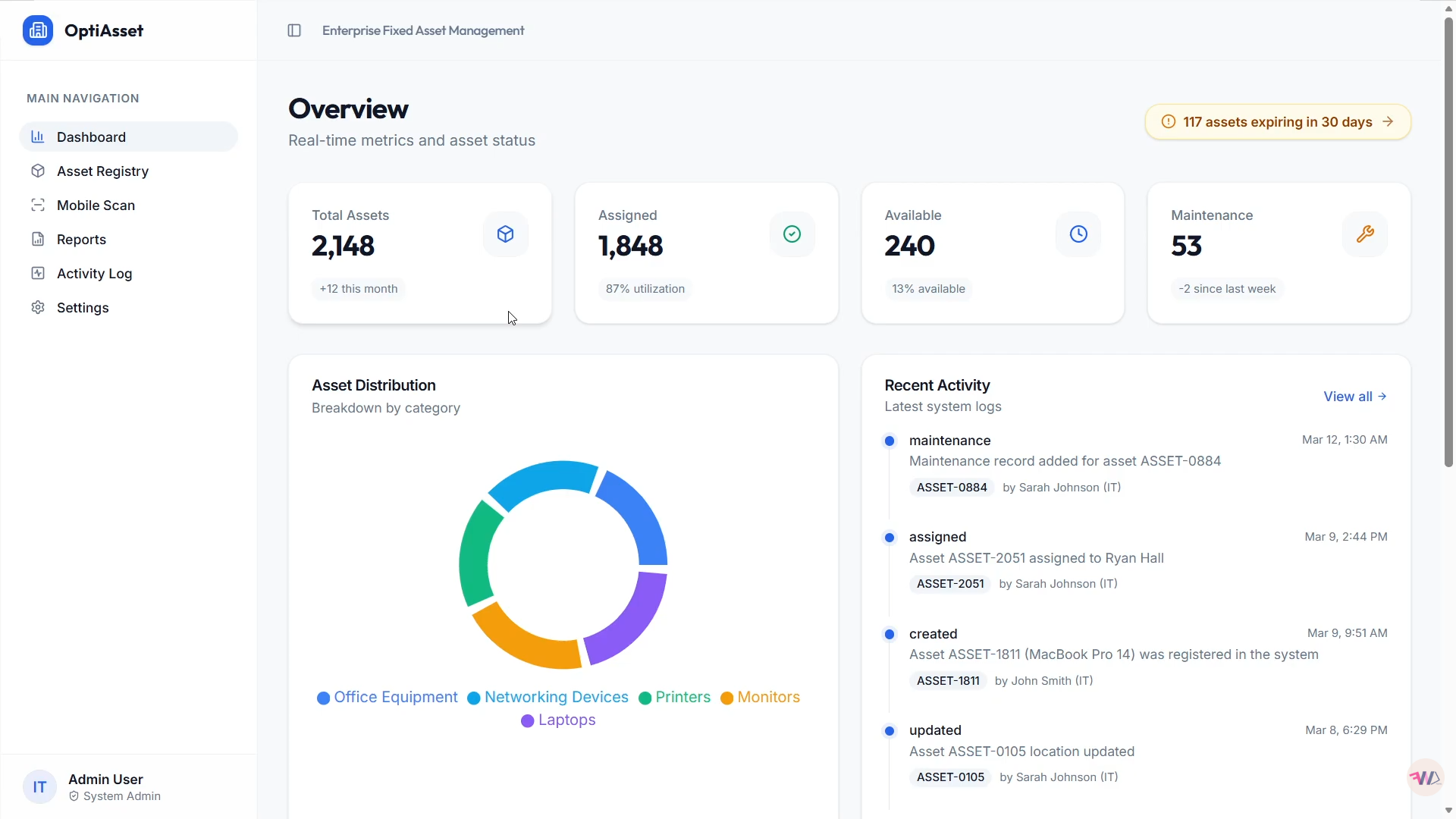This screenshot has width=1456, height=819.
Task: Click the Assigned checkmark circle icon
Action: (x=792, y=234)
